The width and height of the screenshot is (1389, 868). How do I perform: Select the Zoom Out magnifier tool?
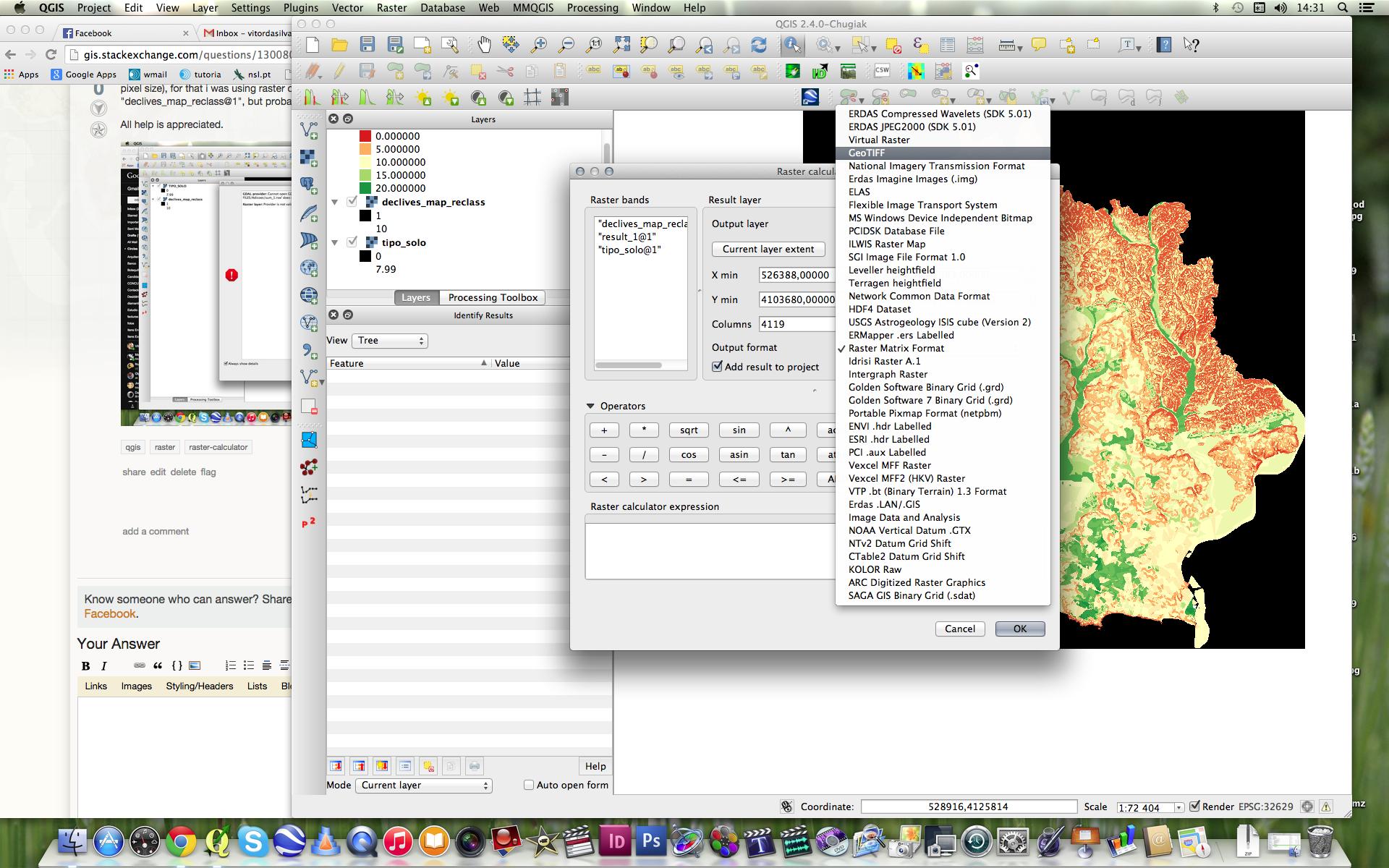coord(566,45)
